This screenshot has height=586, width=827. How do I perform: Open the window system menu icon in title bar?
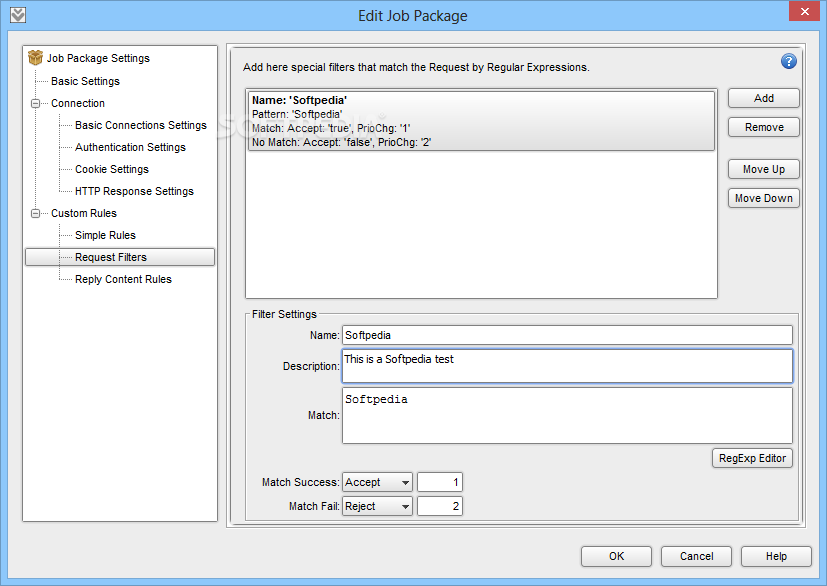click(x=18, y=15)
